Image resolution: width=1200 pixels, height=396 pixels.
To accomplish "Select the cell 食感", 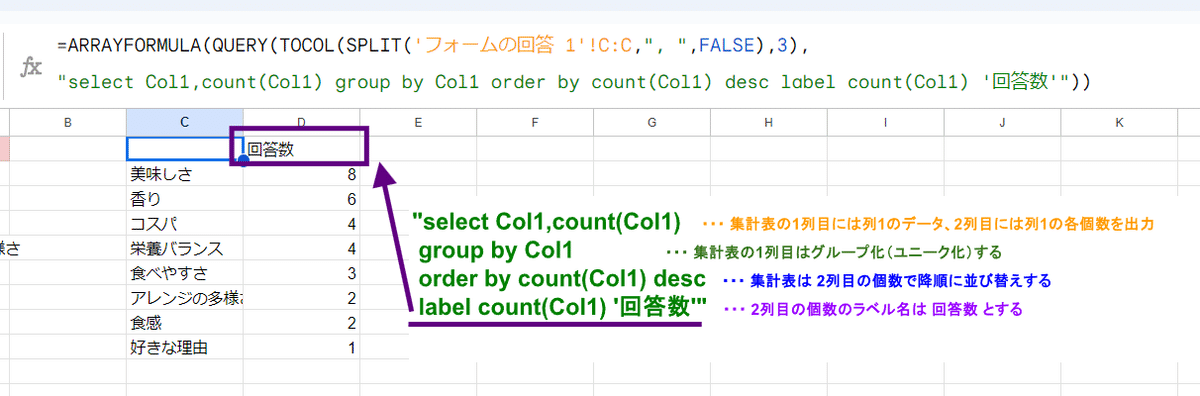I will pos(185,324).
